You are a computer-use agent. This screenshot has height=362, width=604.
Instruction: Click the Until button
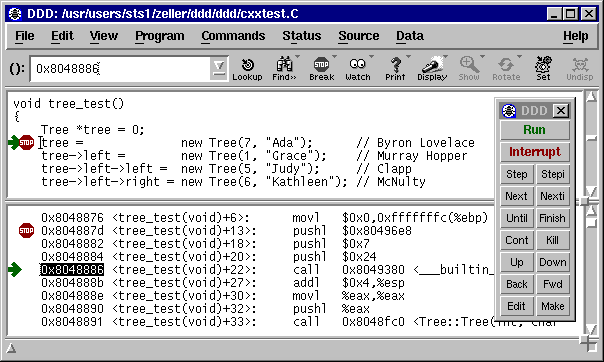click(x=517, y=218)
